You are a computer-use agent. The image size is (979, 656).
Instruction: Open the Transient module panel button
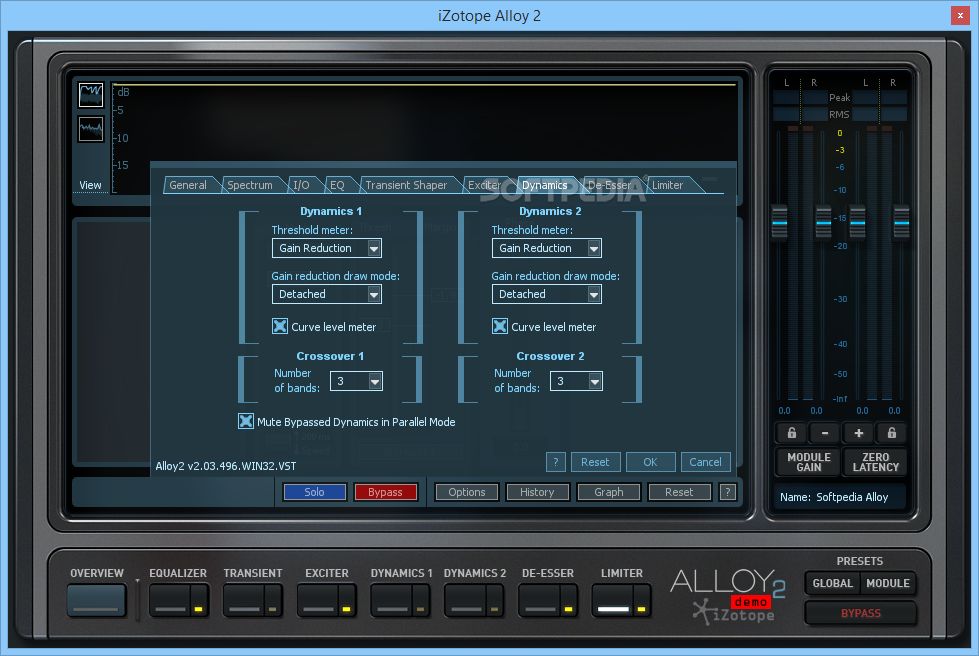point(244,600)
